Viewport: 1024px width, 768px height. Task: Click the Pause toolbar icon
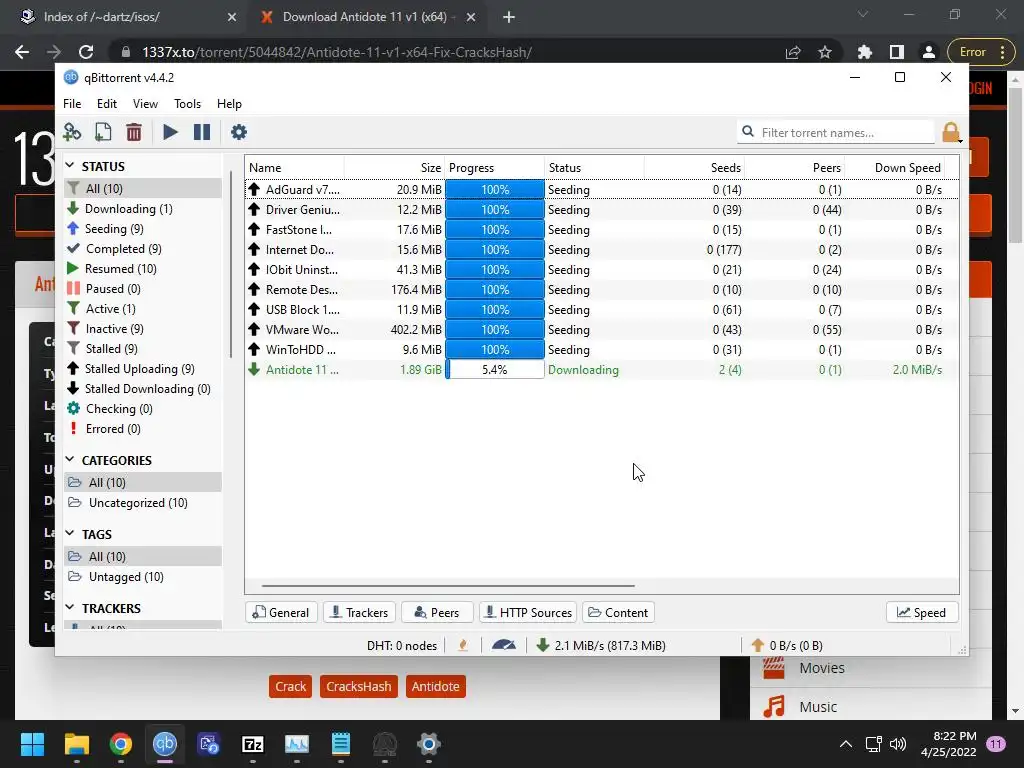(202, 133)
